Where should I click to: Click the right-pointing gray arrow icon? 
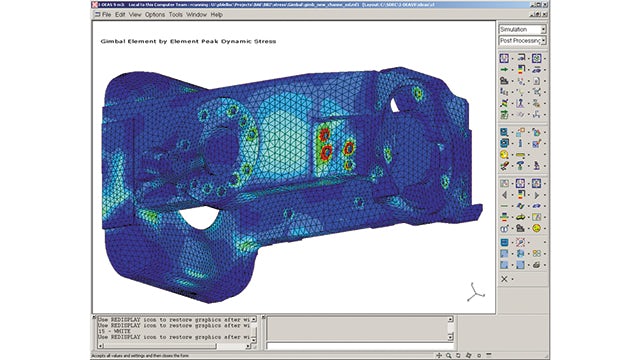click(537, 195)
